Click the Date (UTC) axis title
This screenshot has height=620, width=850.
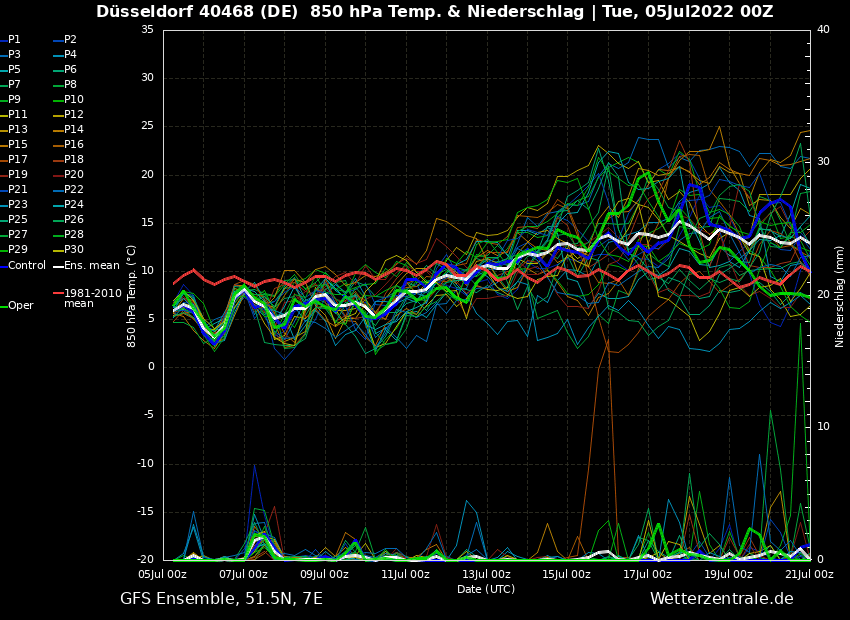click(486, 589)
